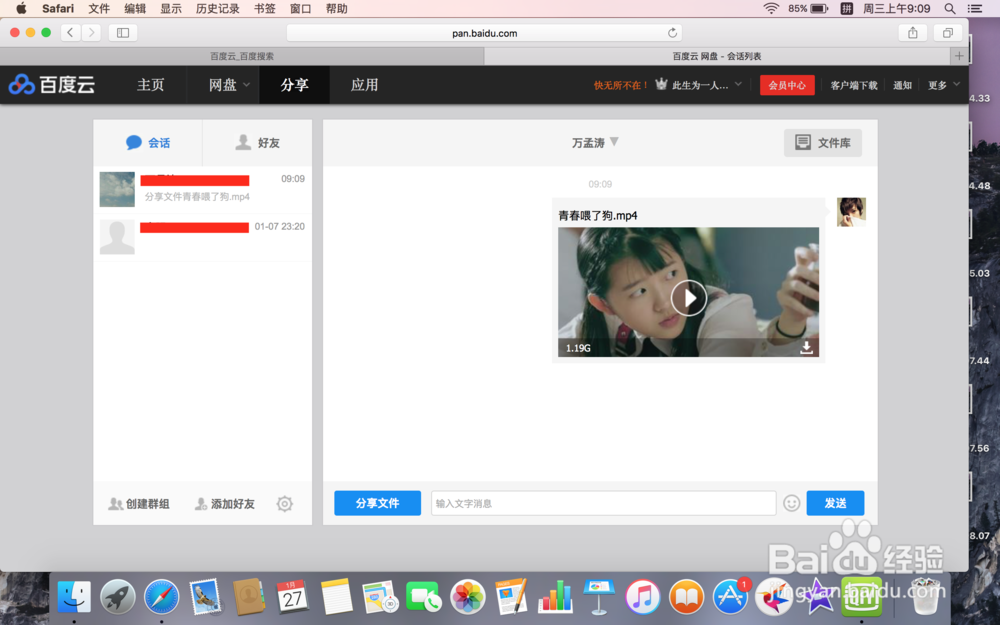Open the 主页 navigation tab
1000x625 pixels.
pos(151,85)
